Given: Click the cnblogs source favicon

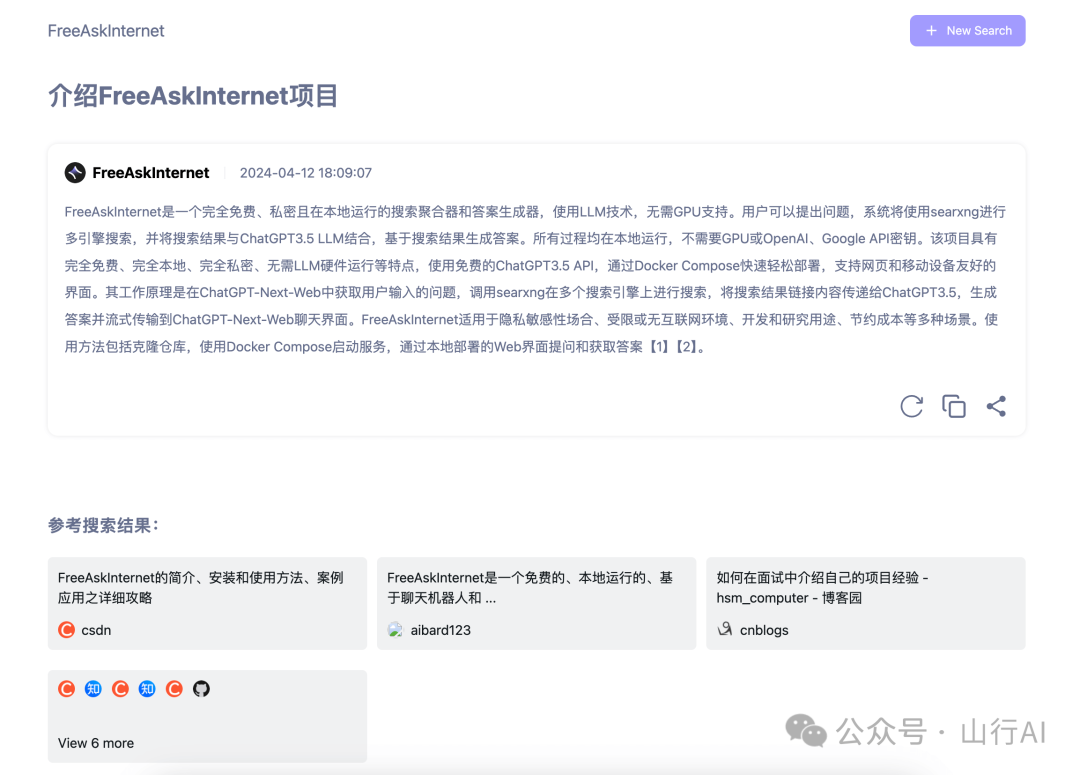Looking at the screenshot, I should 725,629.
